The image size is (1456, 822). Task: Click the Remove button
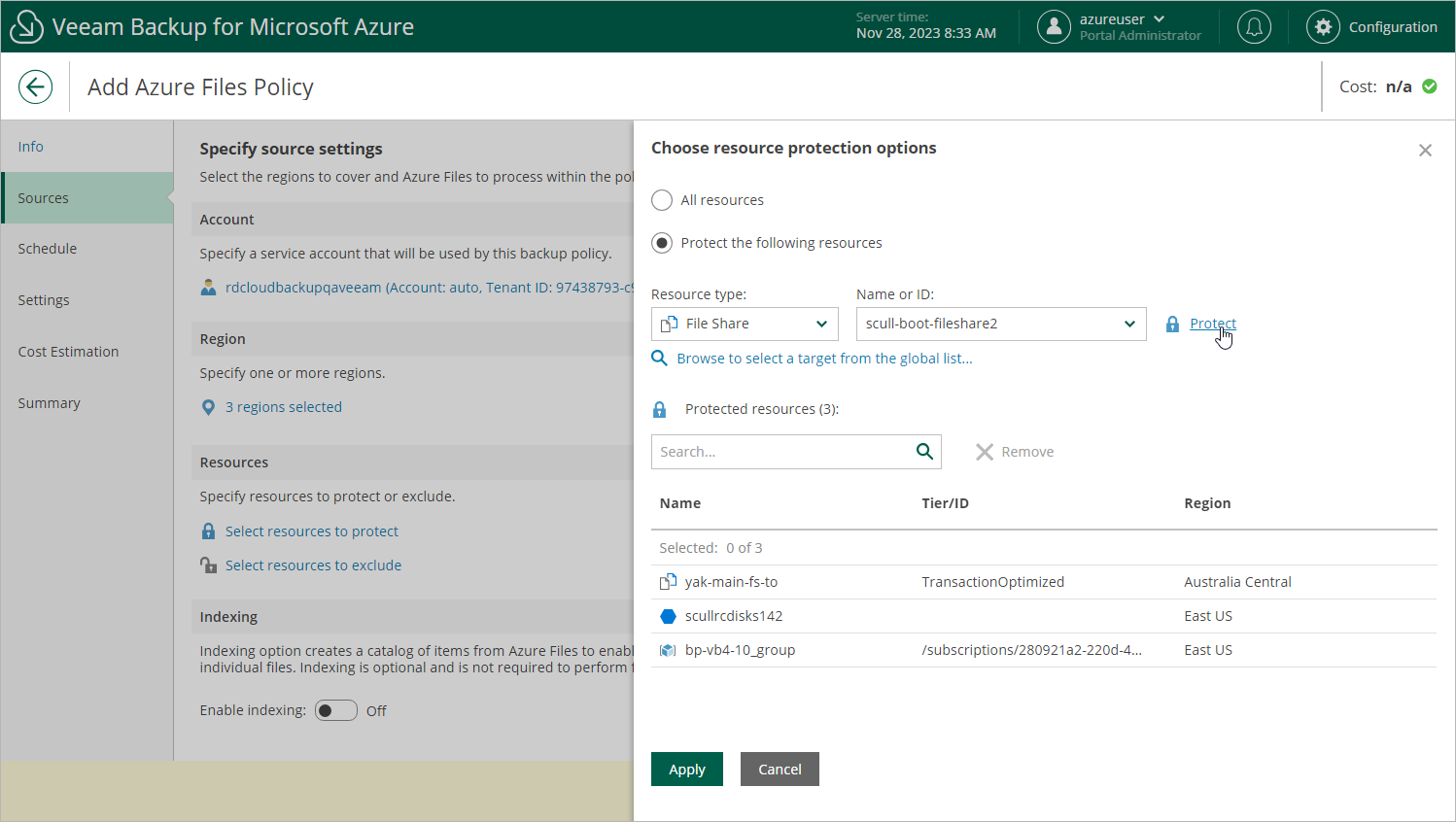point(1015,452)
